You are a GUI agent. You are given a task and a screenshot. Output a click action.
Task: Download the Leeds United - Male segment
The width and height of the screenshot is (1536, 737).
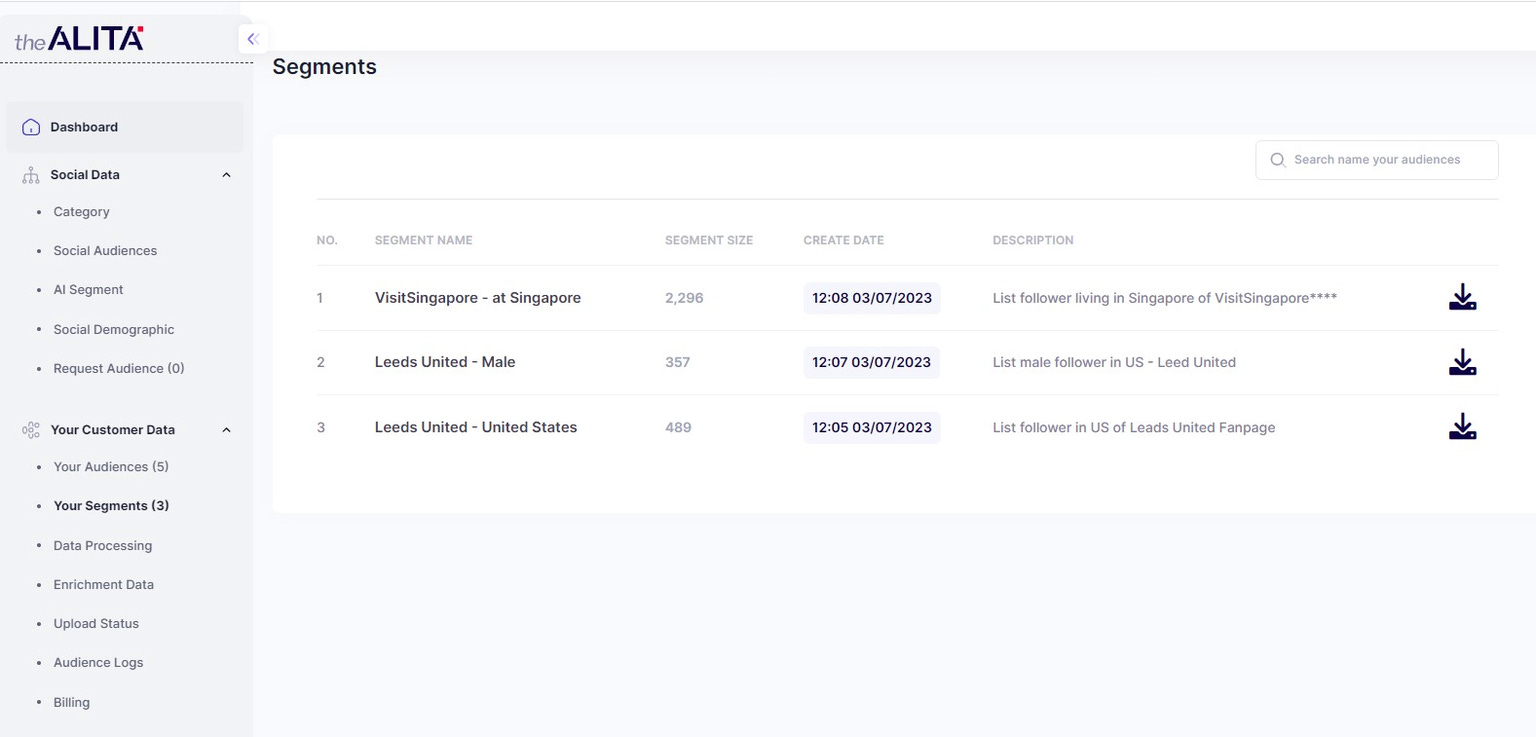(x=1462, y=362)
